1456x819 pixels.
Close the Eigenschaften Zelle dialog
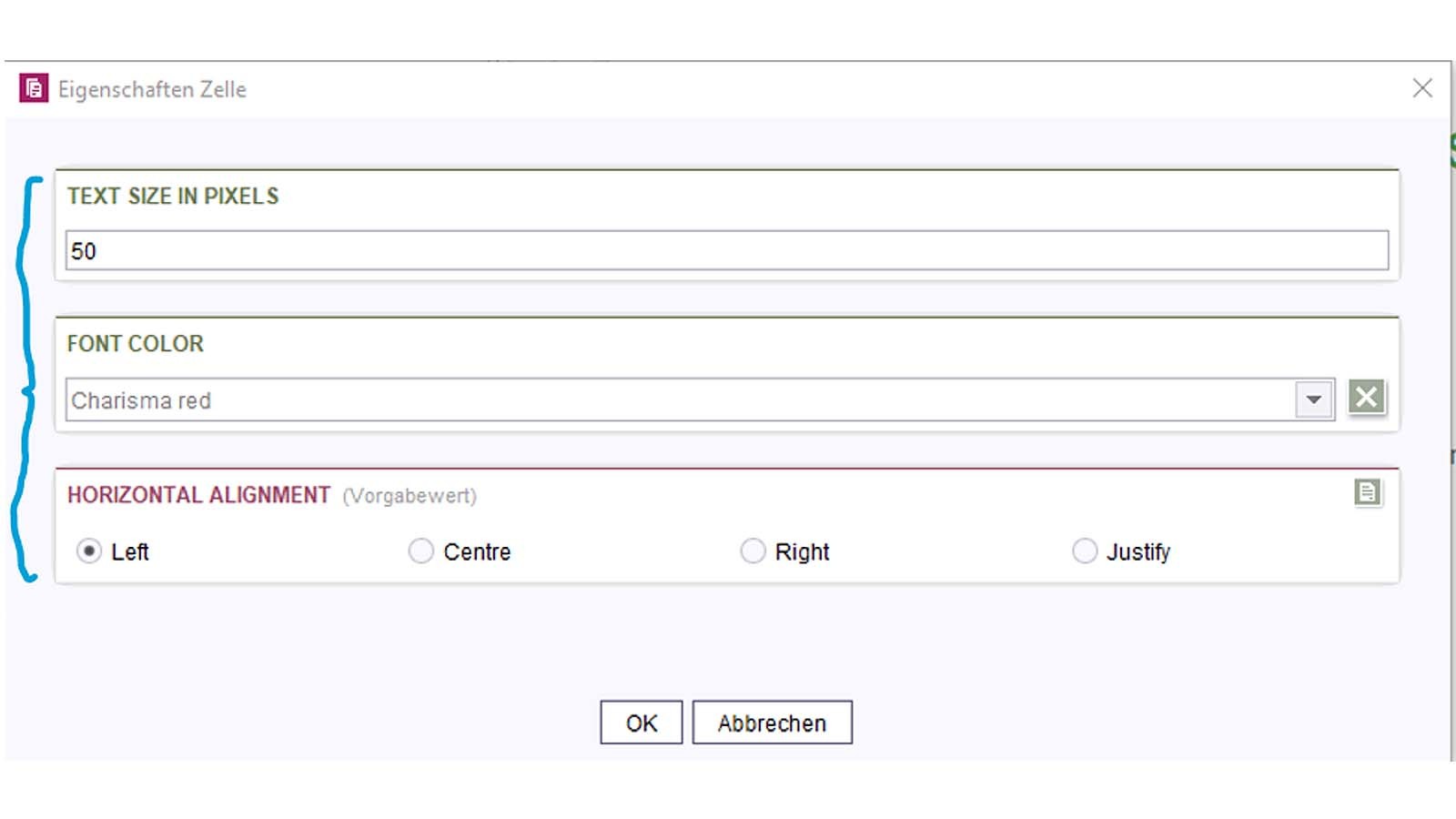coord(1422,88)
